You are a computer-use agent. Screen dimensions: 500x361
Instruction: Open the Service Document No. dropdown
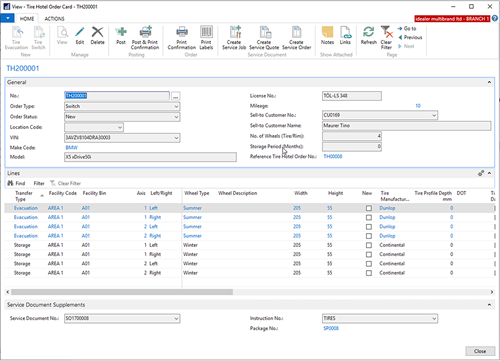176,319
